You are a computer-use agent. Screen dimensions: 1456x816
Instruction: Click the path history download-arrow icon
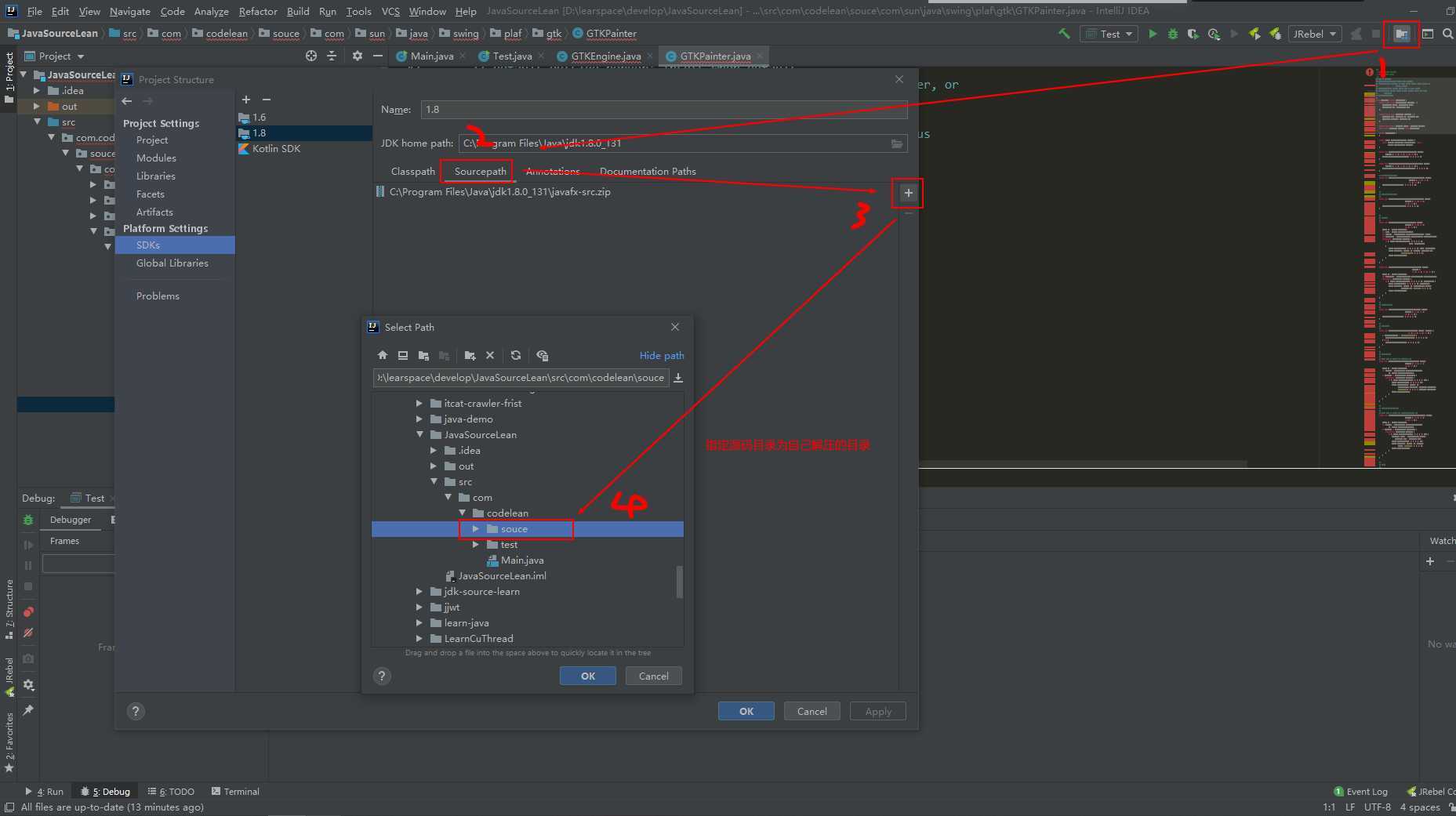678,378
